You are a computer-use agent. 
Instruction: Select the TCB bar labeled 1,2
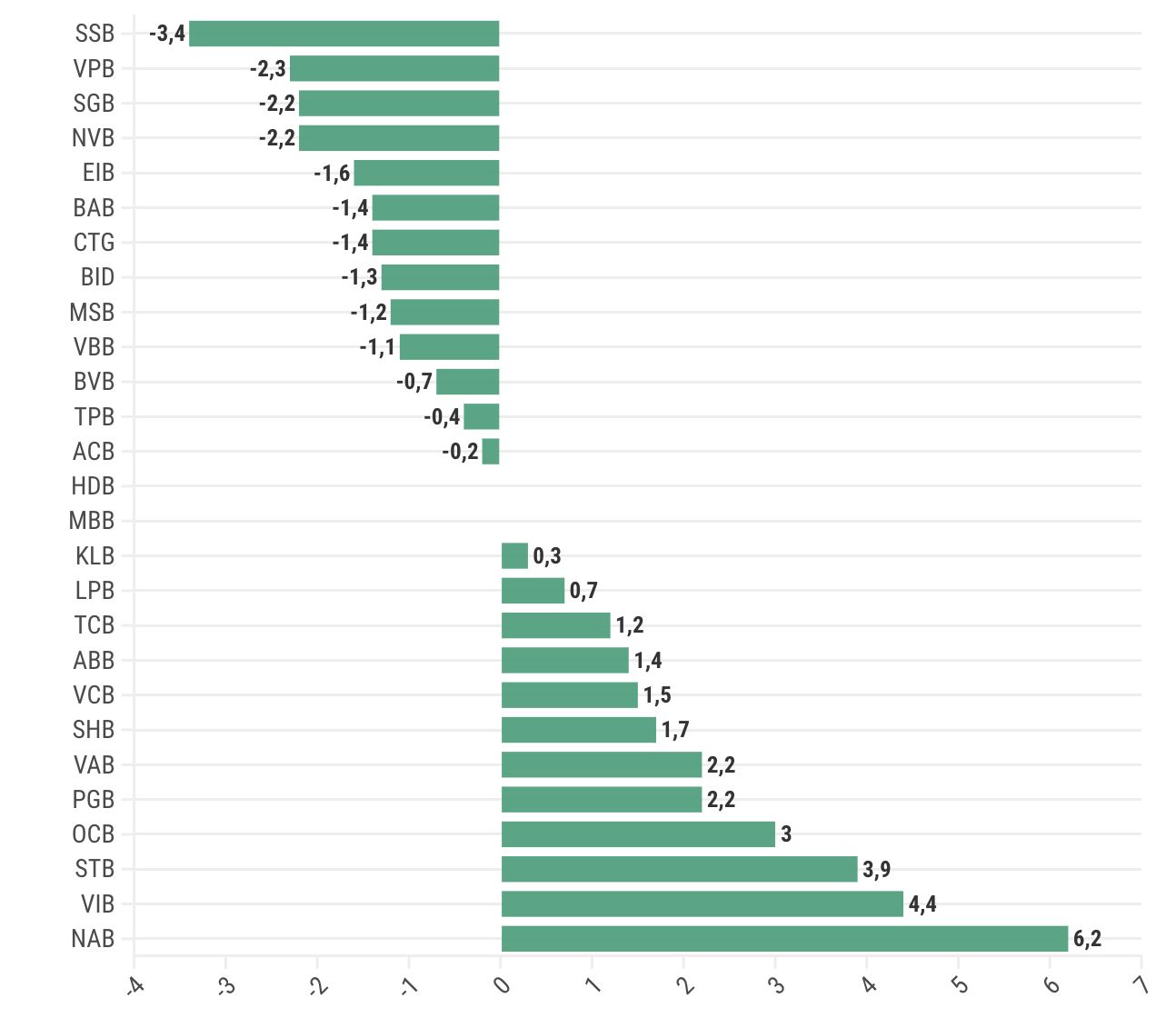(x=556, y=625)
